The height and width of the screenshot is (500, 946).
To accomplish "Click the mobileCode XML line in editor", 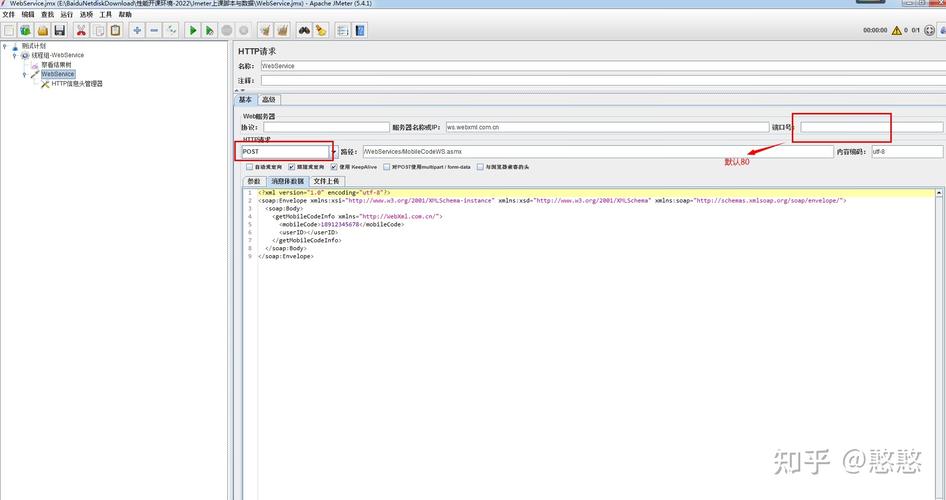I will 341,224.
